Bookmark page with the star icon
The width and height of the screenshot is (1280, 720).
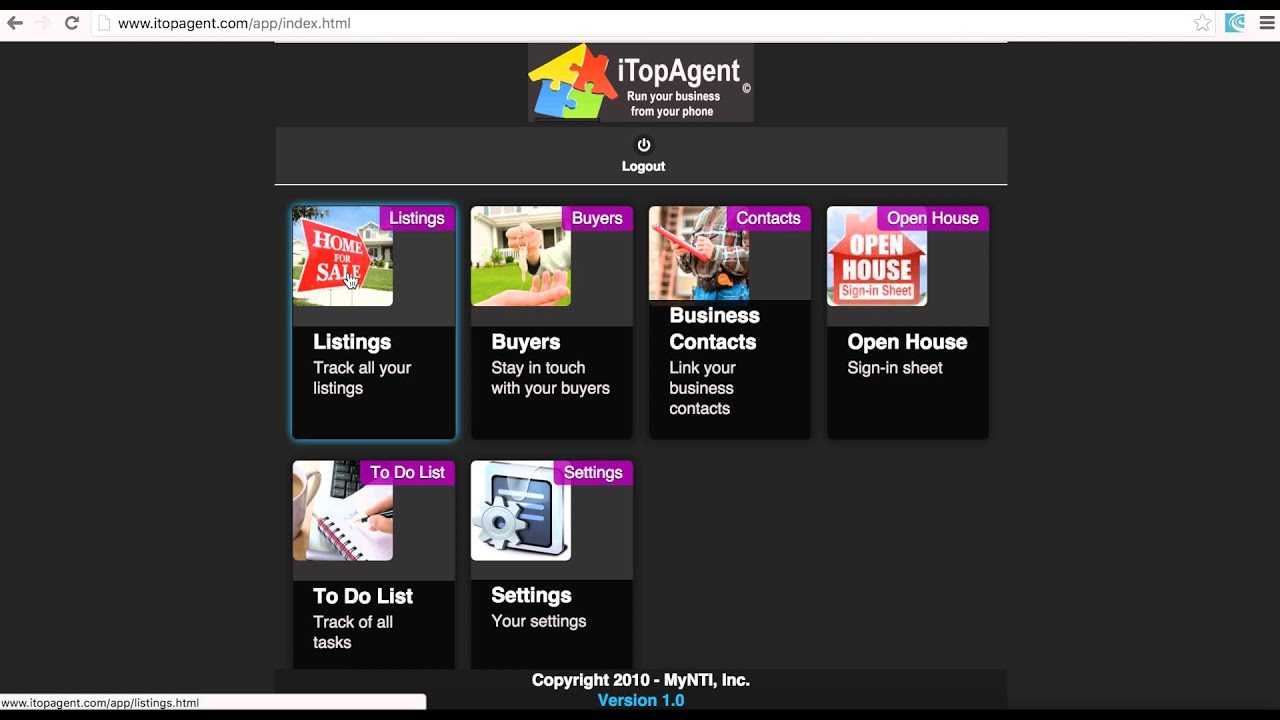point(1202,23)
